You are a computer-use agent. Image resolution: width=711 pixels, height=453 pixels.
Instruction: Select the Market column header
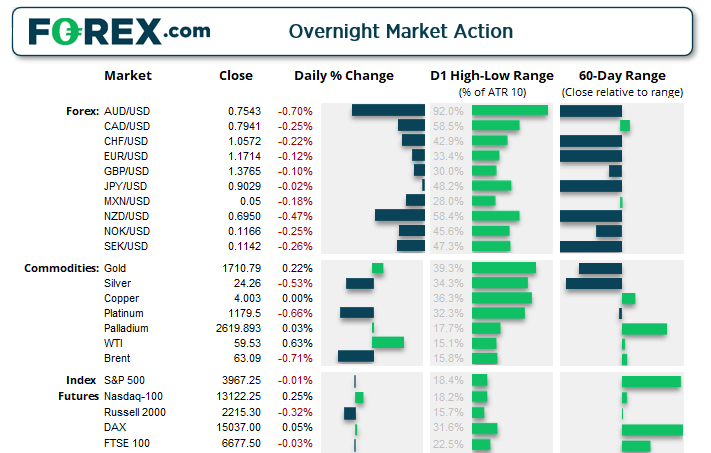tap(128, 76)
